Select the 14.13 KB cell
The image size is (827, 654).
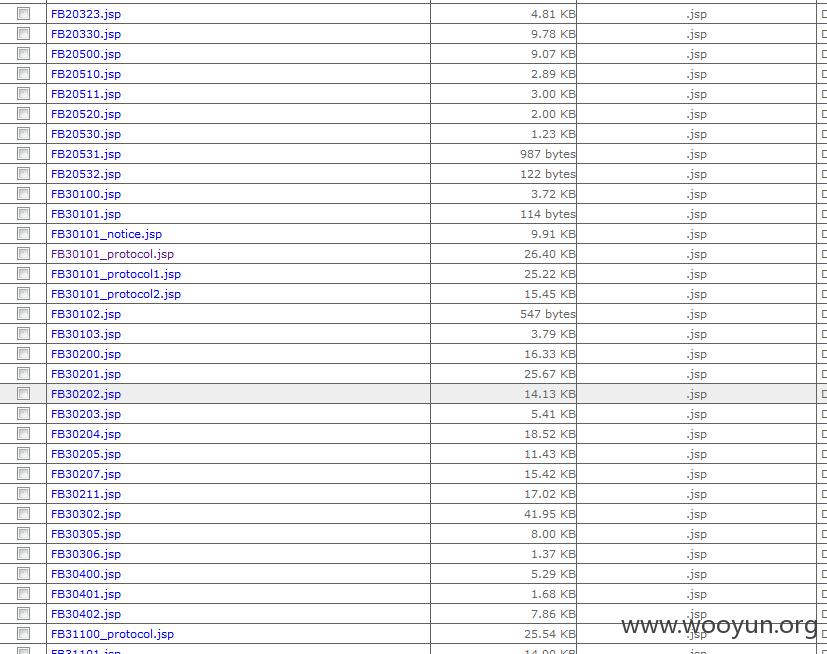tap(504, 394)
